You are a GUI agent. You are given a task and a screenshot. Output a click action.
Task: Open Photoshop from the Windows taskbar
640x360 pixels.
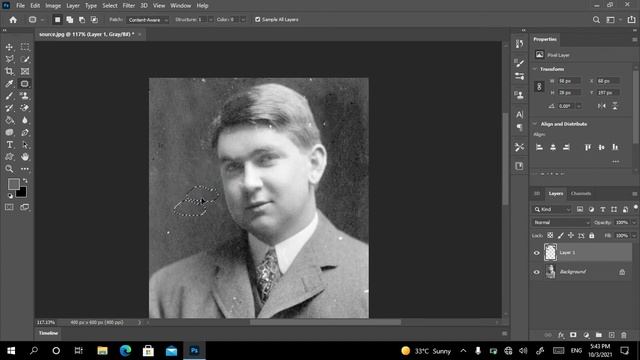(x=194, y=351)
